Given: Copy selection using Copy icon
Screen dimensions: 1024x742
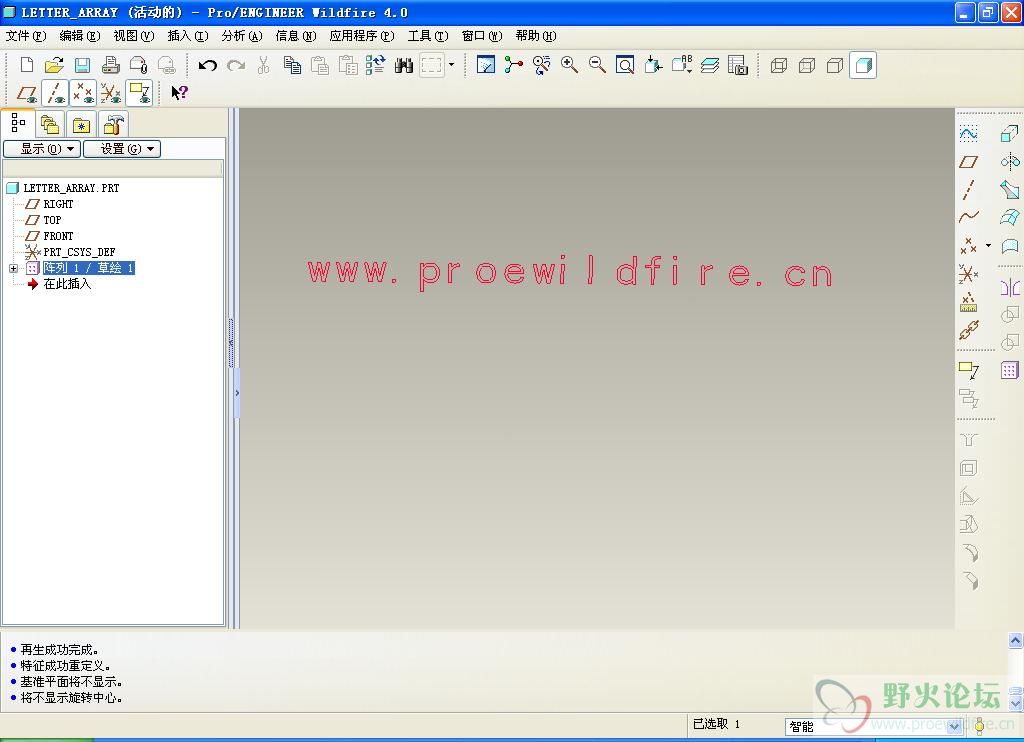Looking at the screenshot, I should [292, 65].
